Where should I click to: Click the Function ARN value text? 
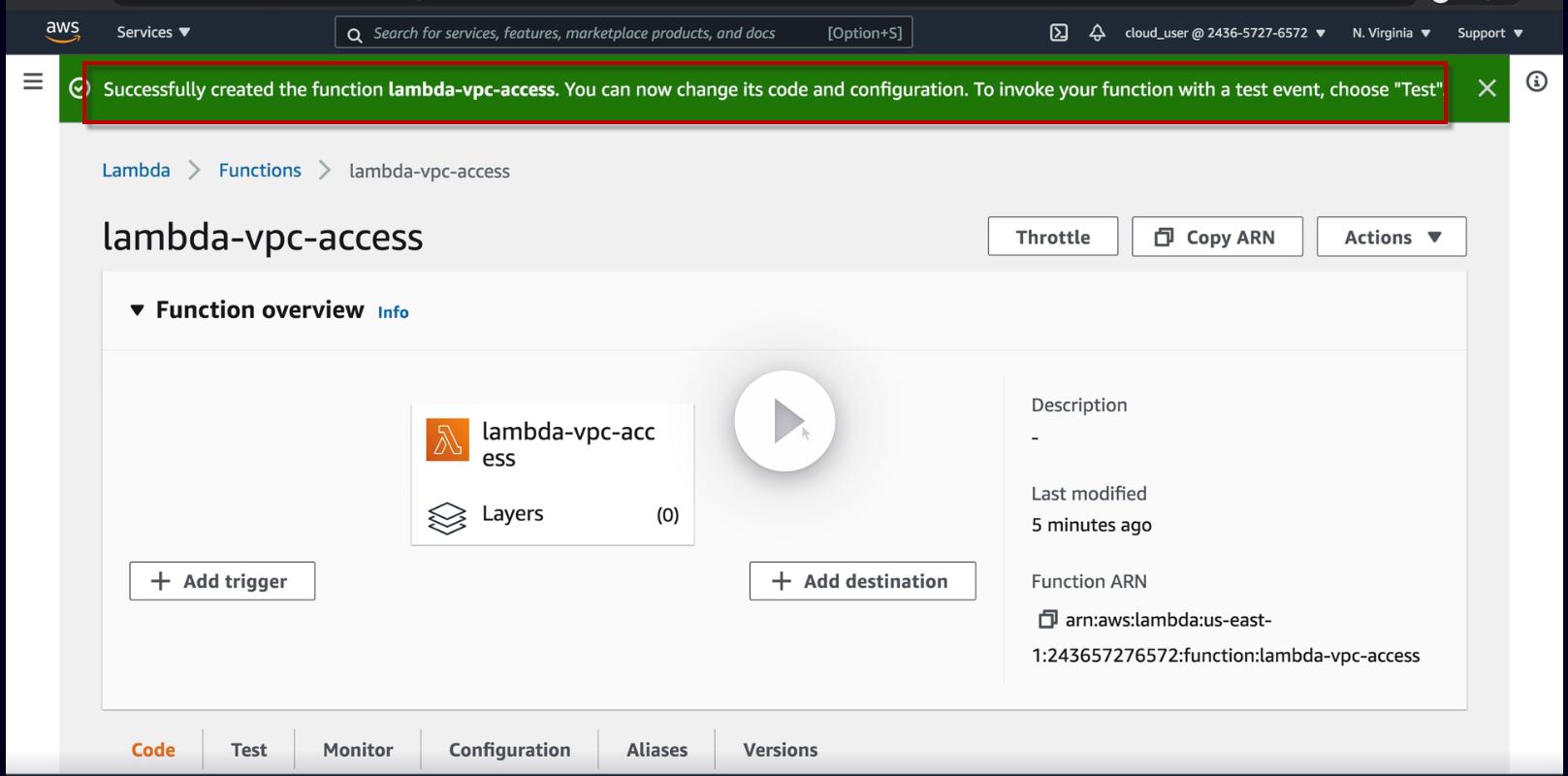[x=1226, y=637]
